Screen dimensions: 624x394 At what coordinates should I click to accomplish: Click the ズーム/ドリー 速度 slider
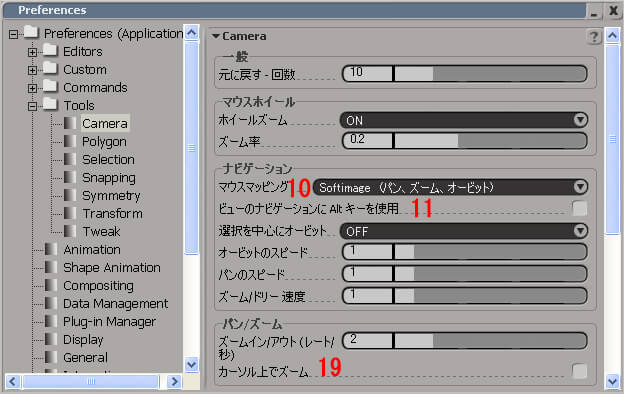[490, 296]
